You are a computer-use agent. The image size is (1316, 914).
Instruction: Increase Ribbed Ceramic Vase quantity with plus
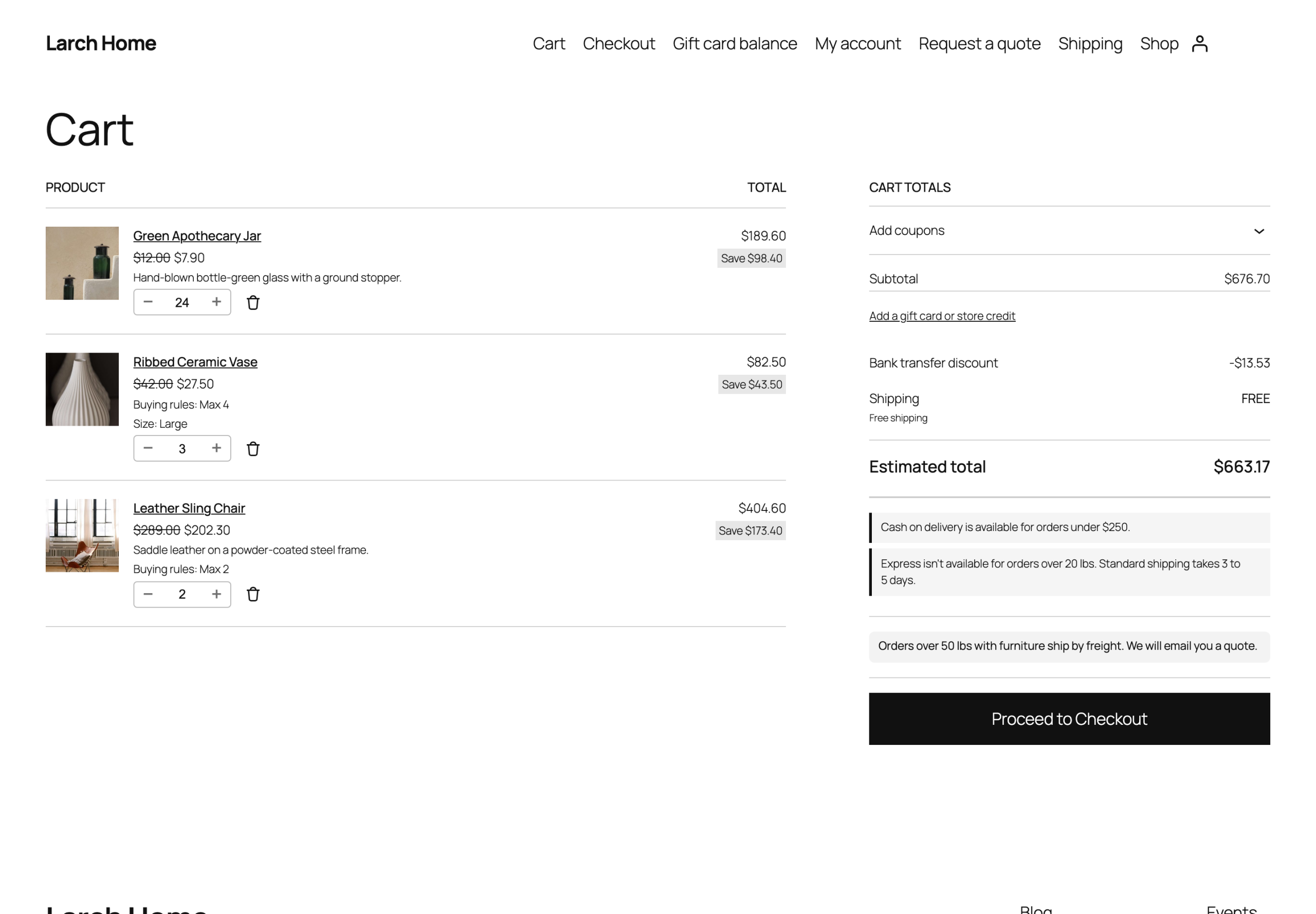(x=216, y=448)
